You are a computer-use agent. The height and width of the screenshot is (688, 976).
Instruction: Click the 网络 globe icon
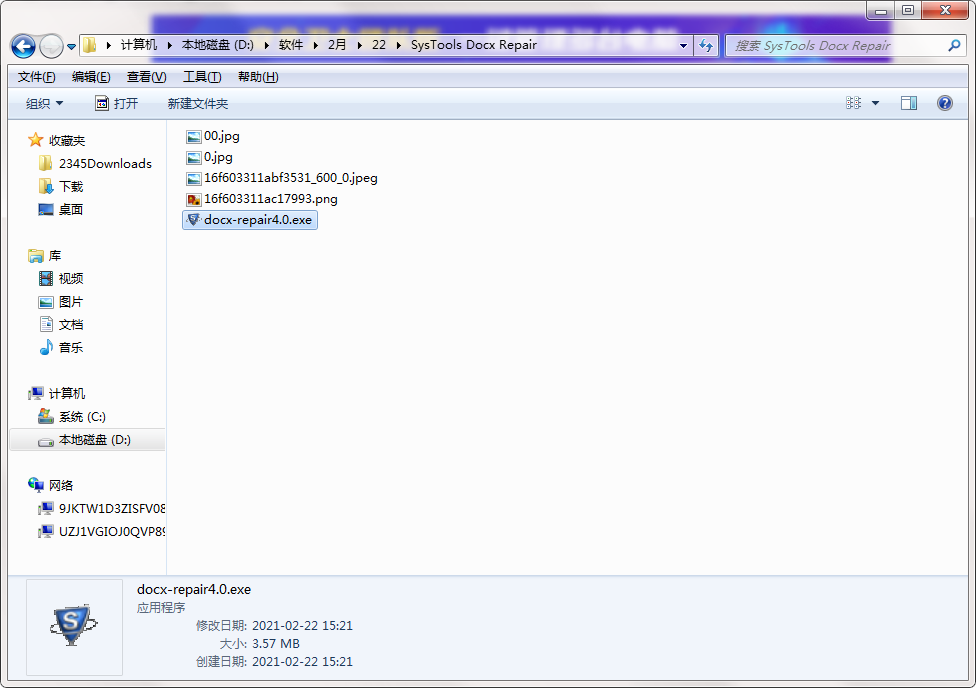pyautogui.click(x=35, y=485)
